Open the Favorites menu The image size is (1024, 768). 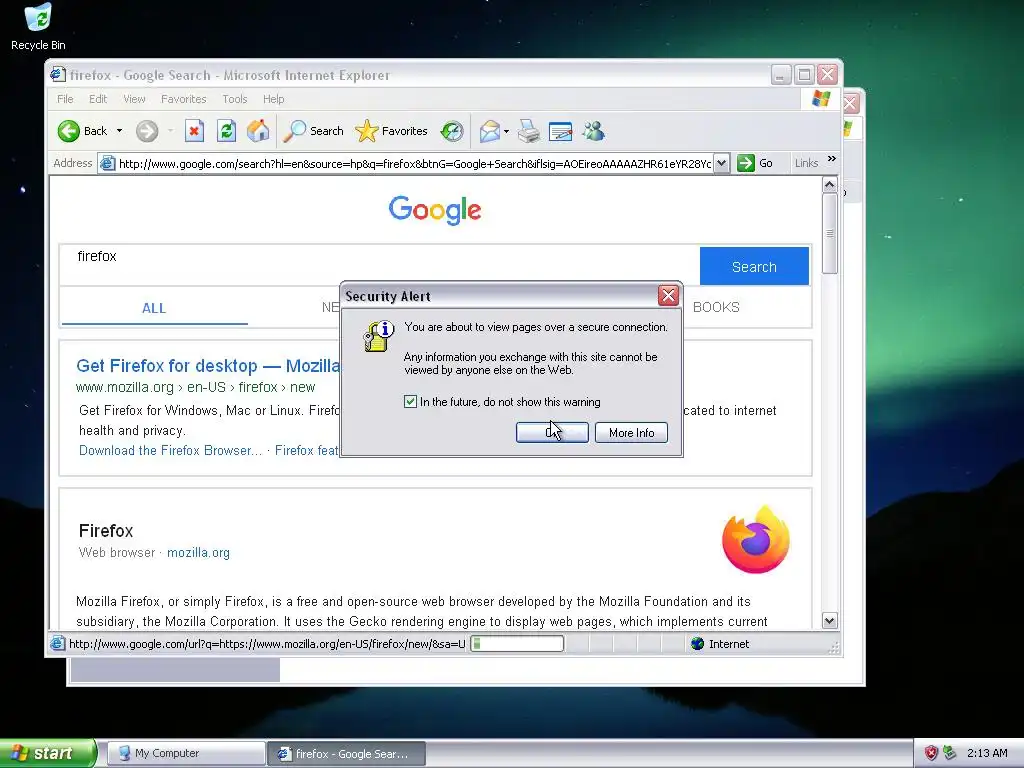[x=184, y=99]
